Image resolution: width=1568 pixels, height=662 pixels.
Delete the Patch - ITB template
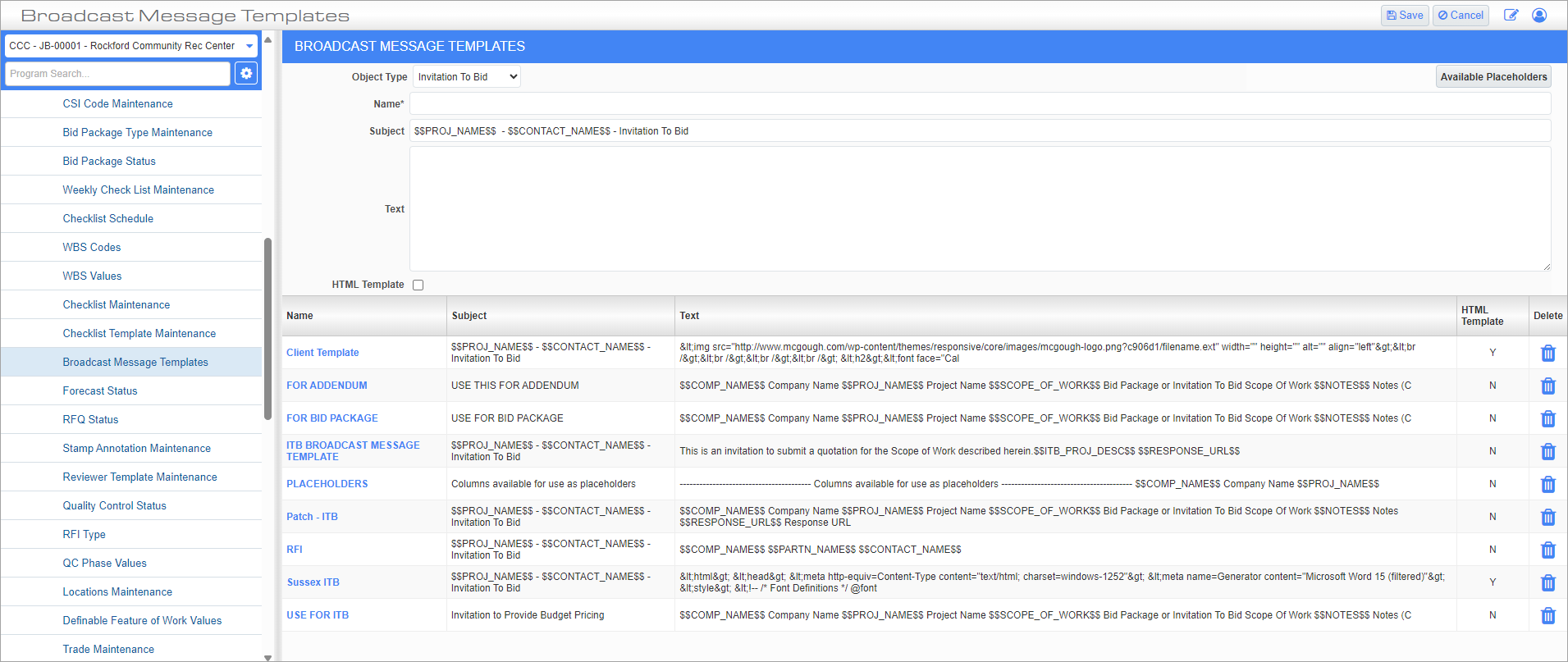[x=1547, y=517]
